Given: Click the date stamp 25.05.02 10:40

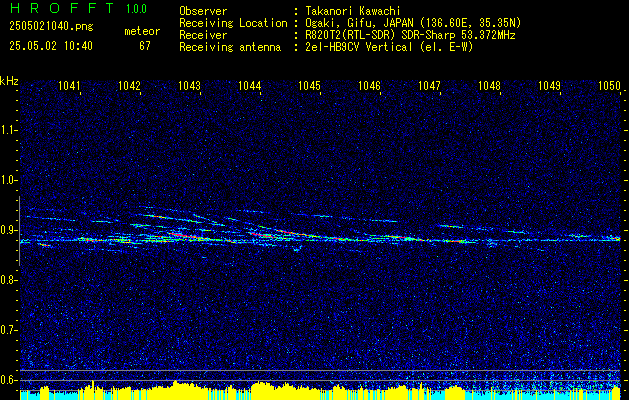Looking at the screenshot, I should pyautogui.click(x=51, y=46).
